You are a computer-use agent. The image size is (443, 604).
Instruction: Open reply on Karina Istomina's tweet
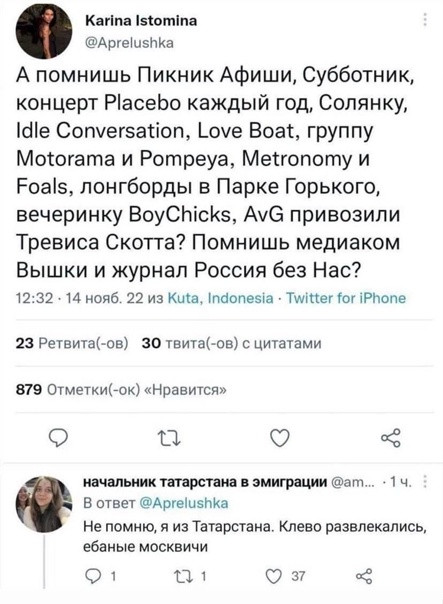pyautogui.click(x=58, y=439)
